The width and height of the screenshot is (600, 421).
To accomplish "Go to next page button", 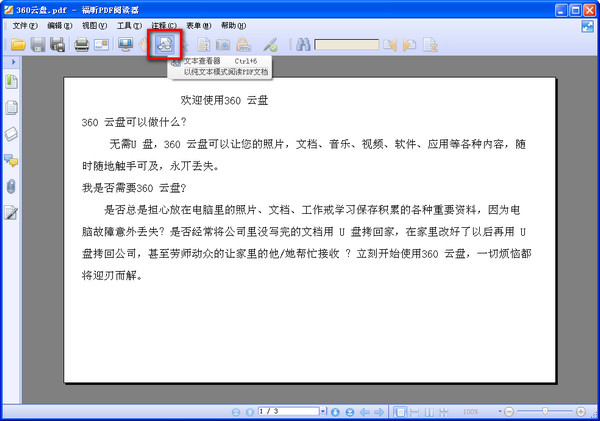I will tap(335, 412).
